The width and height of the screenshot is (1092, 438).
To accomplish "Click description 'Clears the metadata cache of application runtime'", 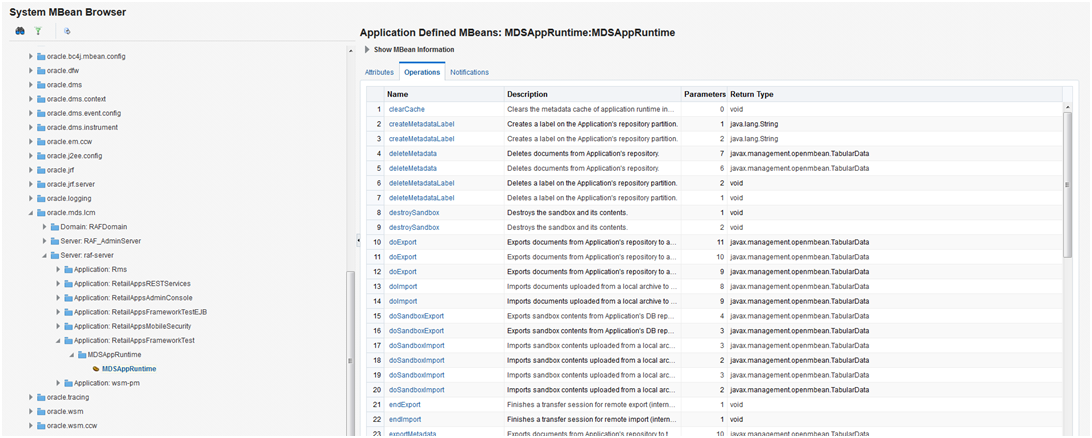I will coord(591,109).
